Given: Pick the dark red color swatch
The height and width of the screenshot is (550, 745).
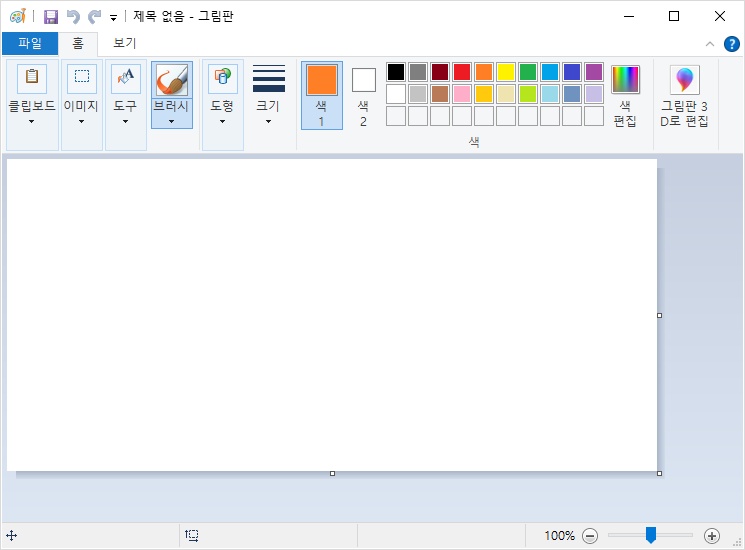Looking at the screenshot, I should [x=440, y=72].
